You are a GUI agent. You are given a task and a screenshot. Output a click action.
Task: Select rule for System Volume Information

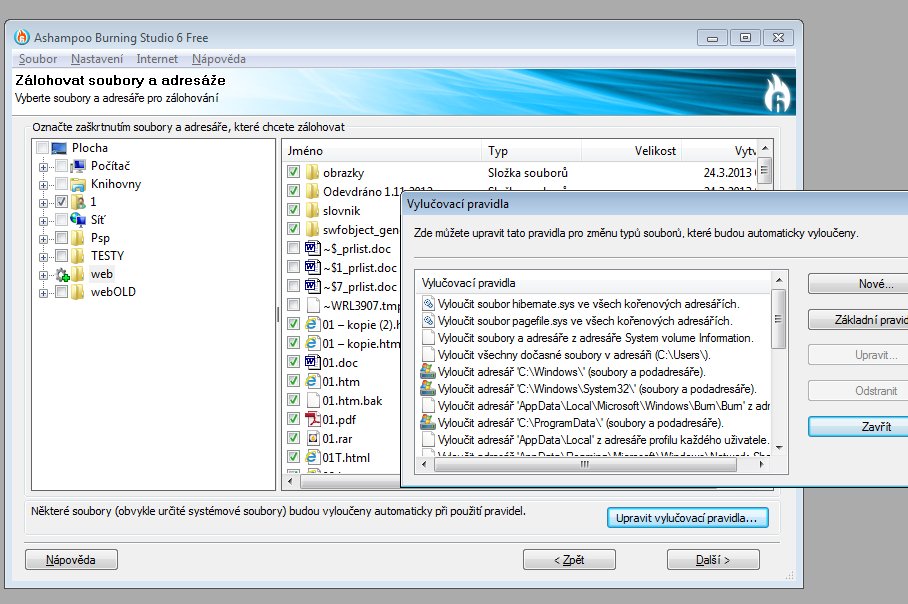point(595,338)
